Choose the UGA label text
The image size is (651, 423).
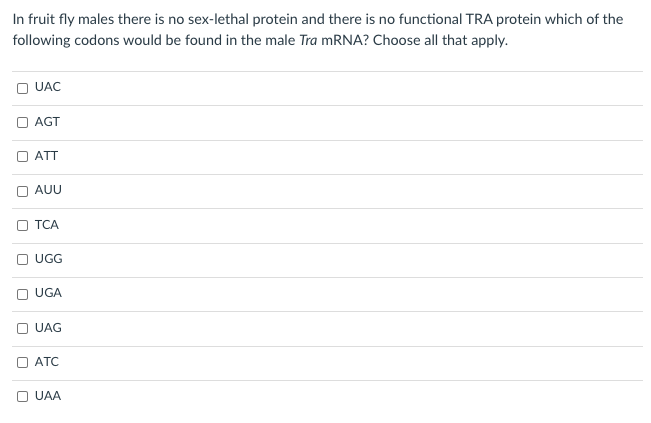[x=48, y=293]
